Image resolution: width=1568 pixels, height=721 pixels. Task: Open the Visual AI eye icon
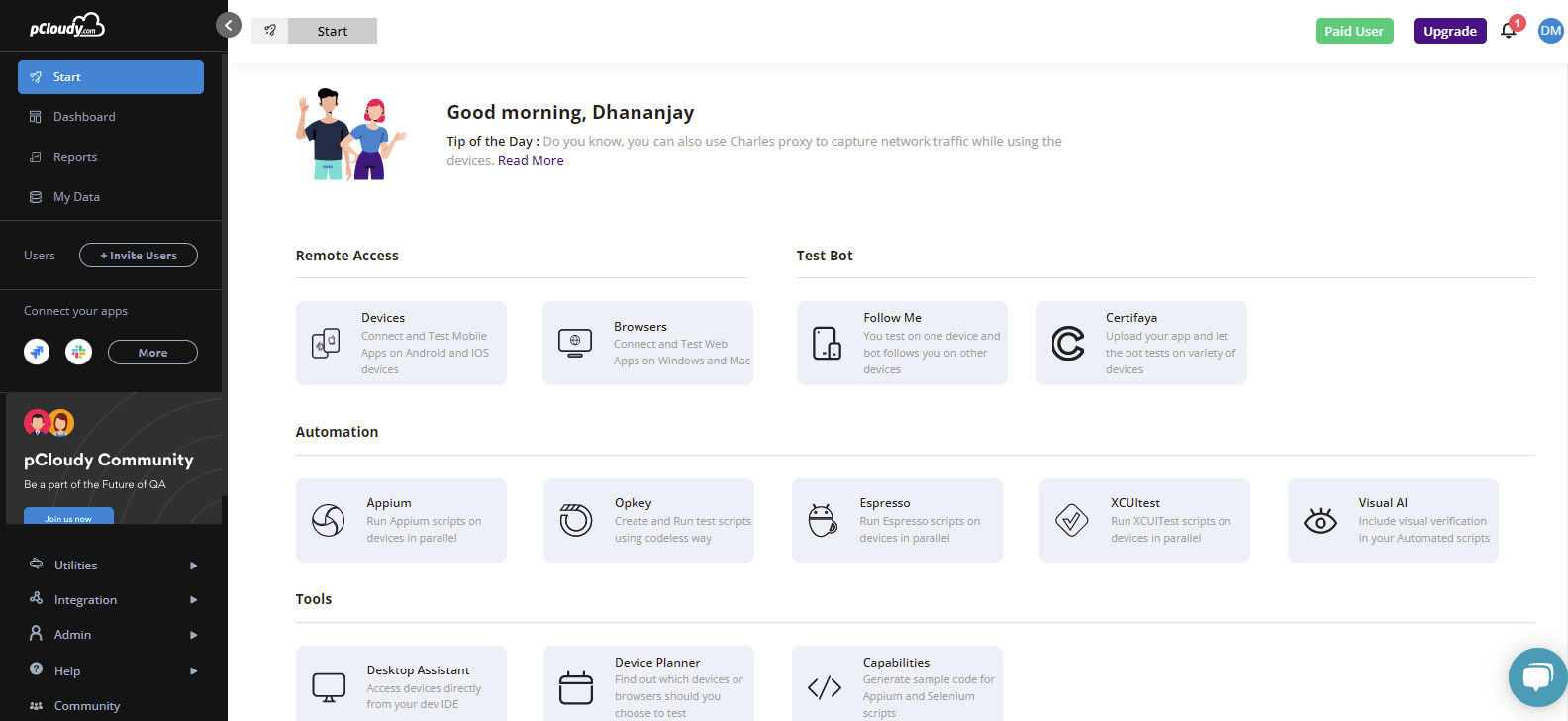(1320, 521)
